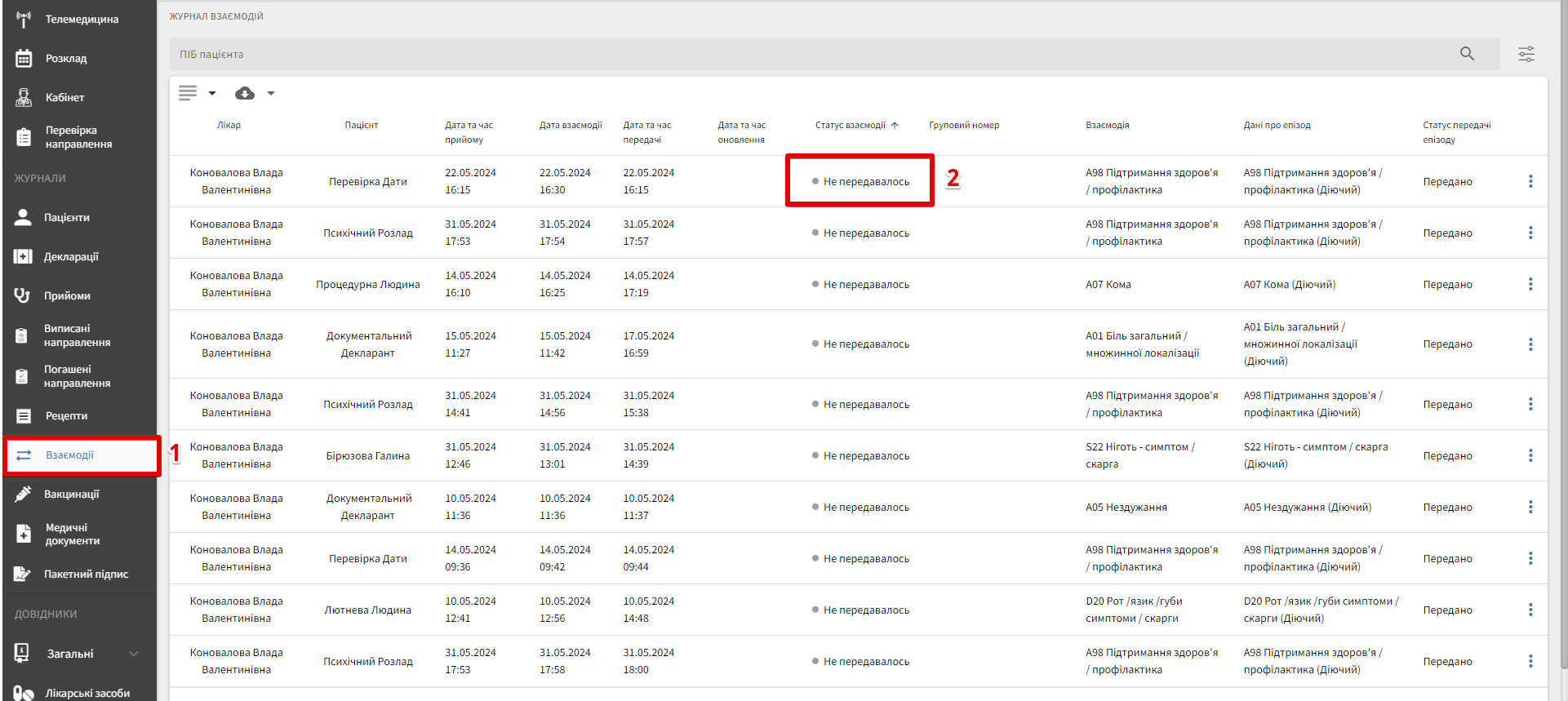
Task: Go to Пацієнти journal in sidebar
Action: point(66,217)
